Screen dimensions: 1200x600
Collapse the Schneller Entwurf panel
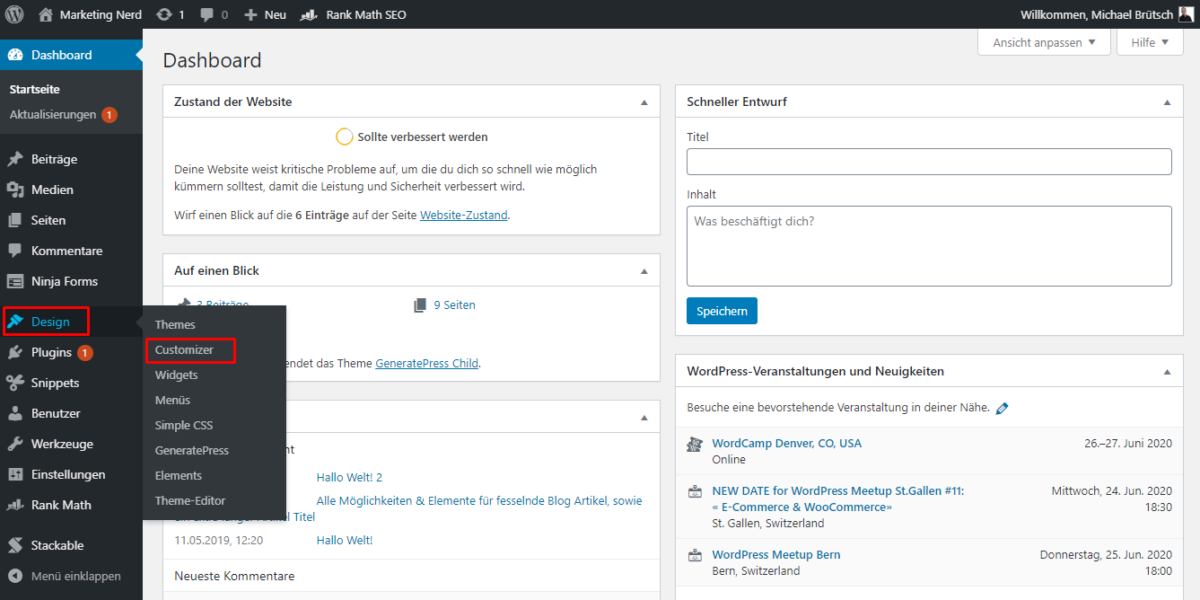tap(1167, 102)
